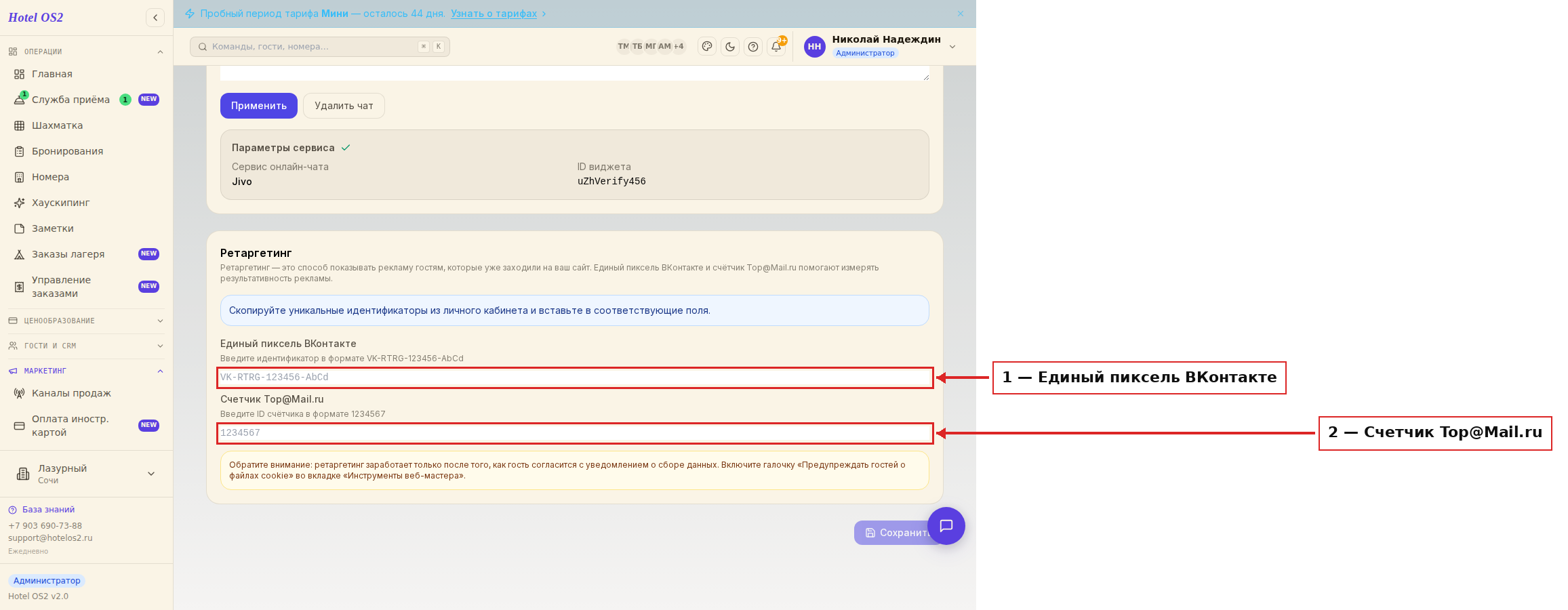Click the command search box
1568x610 pixels.
click(320, 47)
